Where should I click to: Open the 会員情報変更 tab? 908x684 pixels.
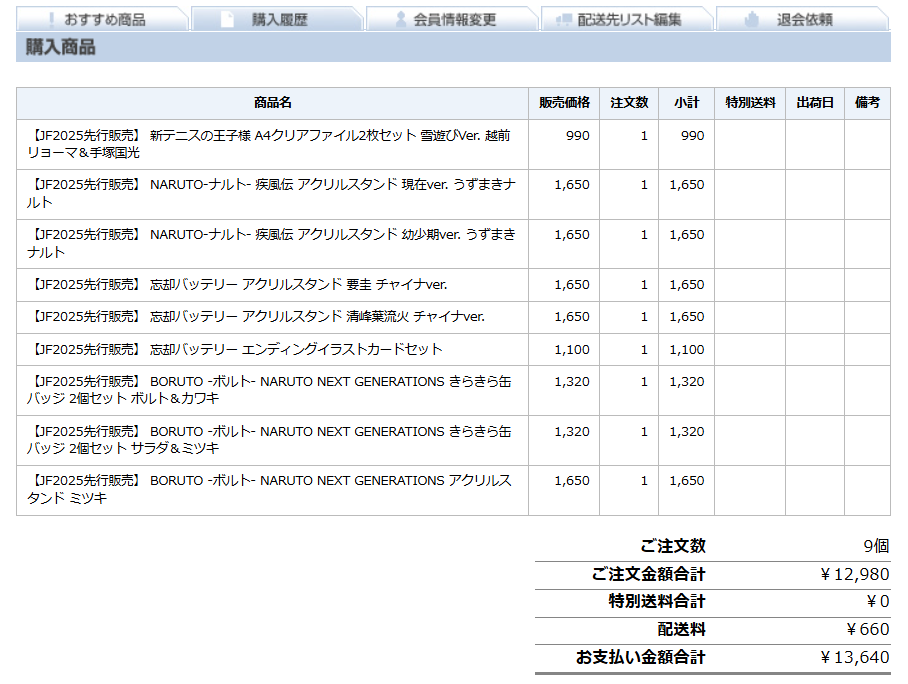click(x=453, y=19)
